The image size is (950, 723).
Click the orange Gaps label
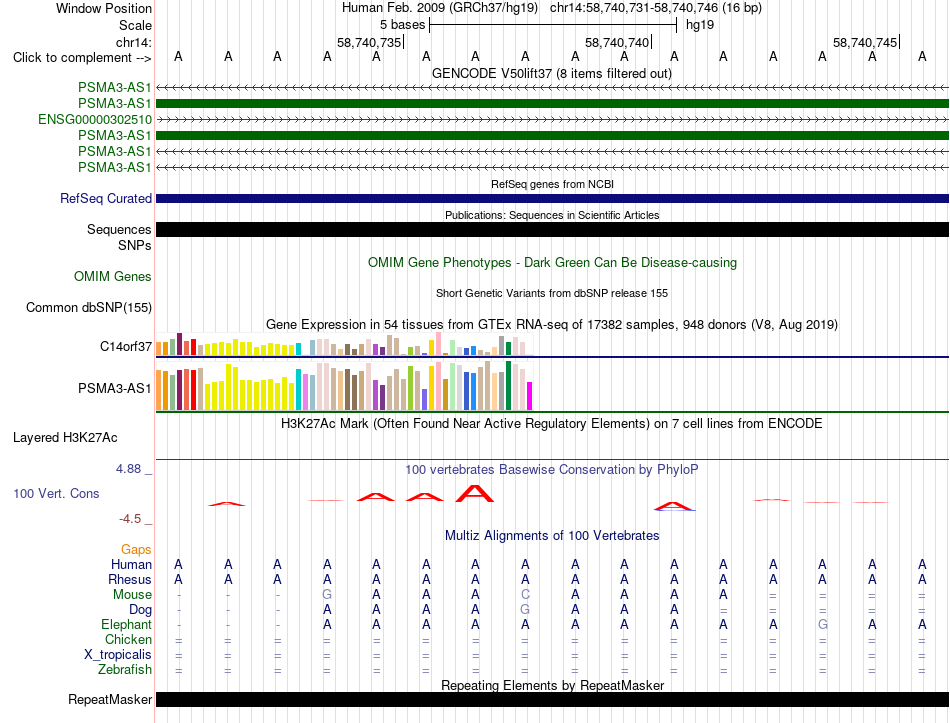click(136, 549)
